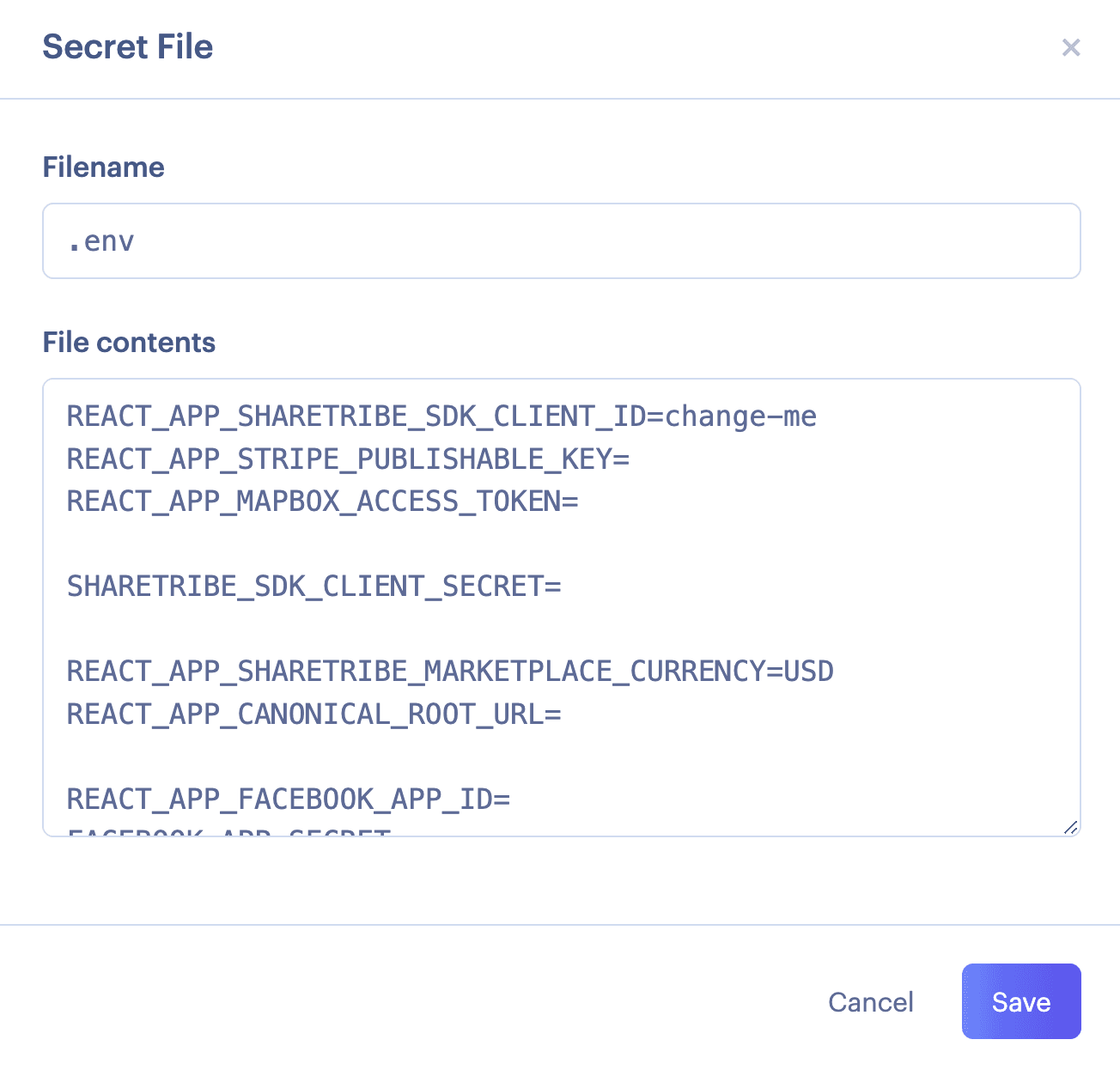Screen dimensions: 1120x1070
Task: Click the Save button
Action: point(1020,1001)
